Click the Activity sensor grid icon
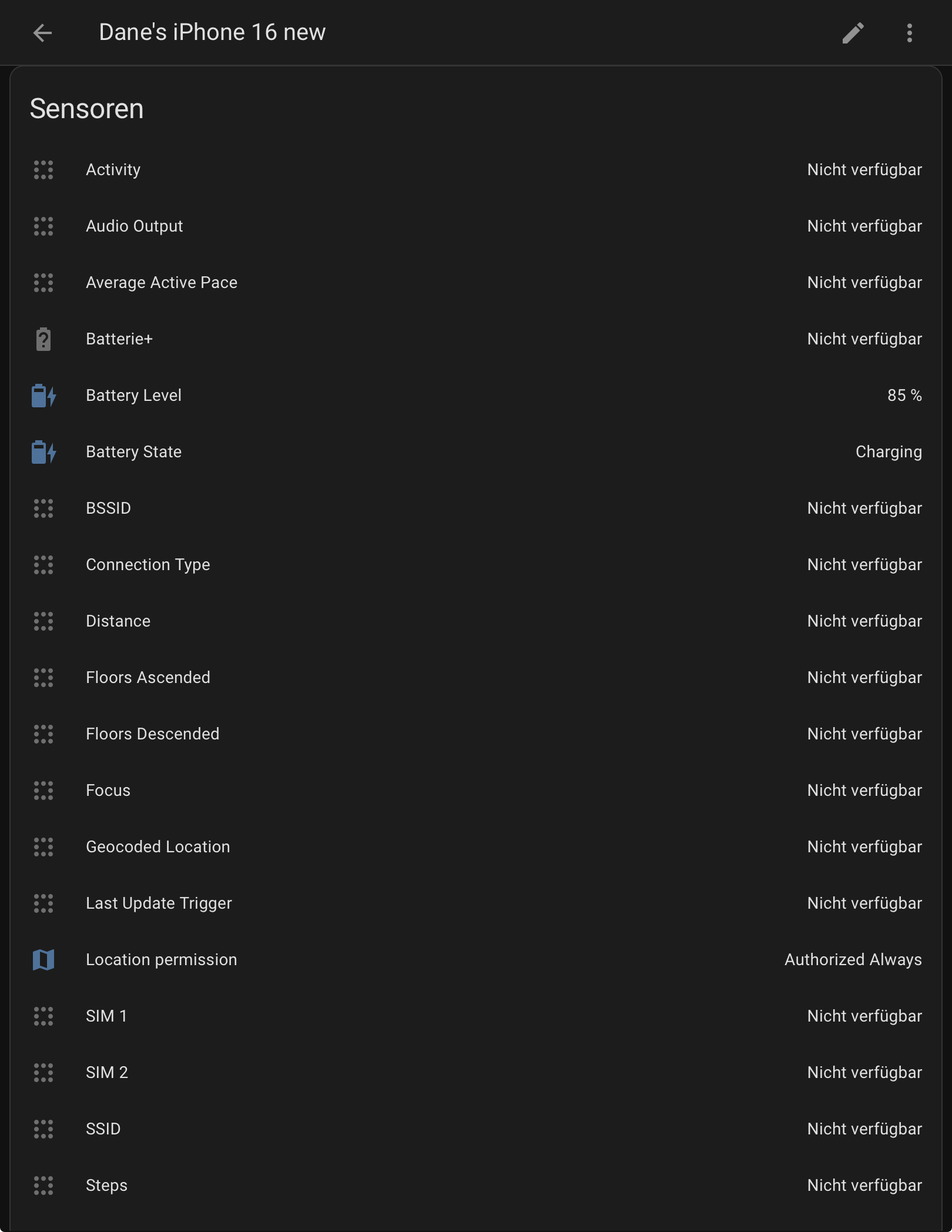This screenshot has height=1232, width=952. coord(43,170)
